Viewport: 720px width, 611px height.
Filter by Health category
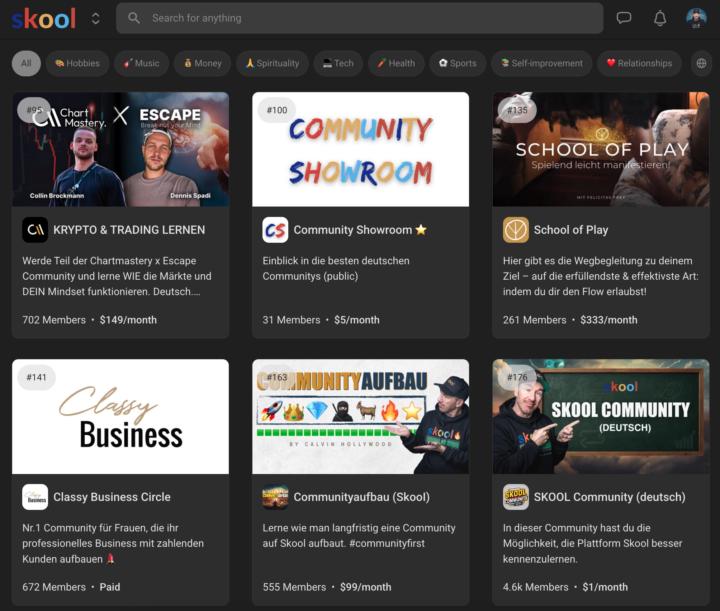pyautogui.click(x=396, y=63)
